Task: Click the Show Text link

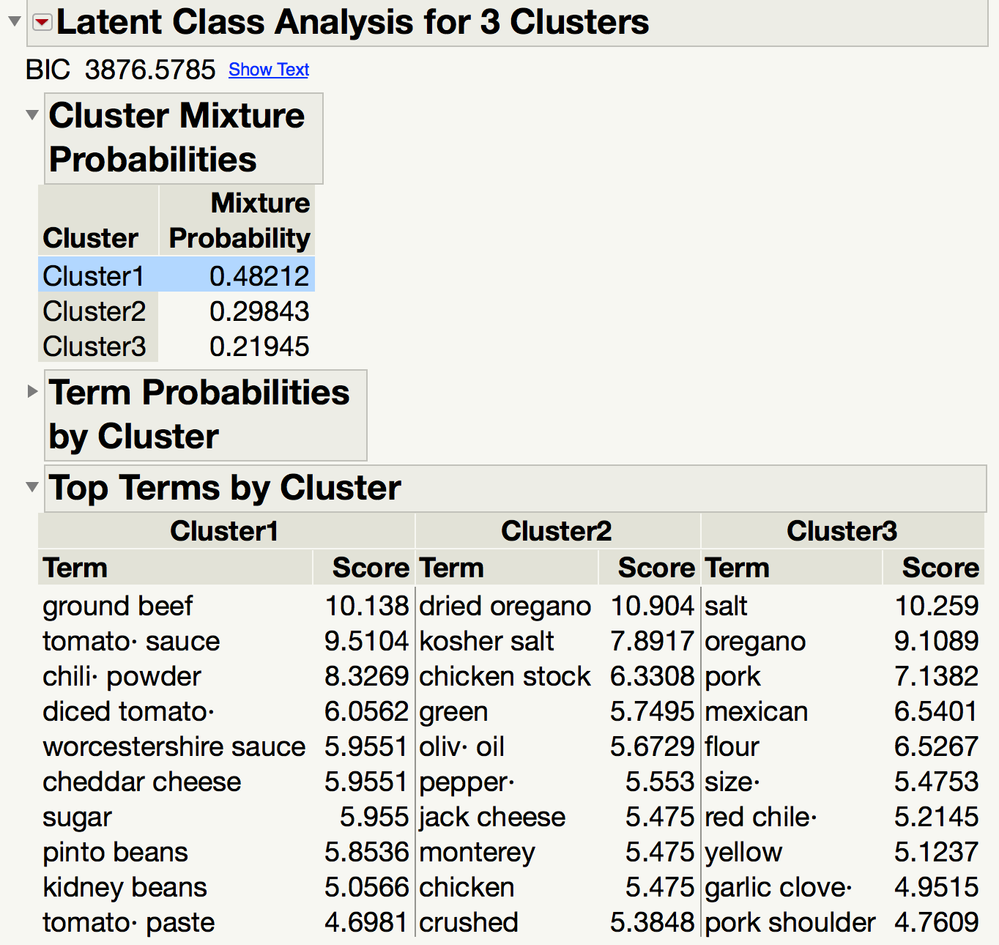Action: [x=269, y=69]
